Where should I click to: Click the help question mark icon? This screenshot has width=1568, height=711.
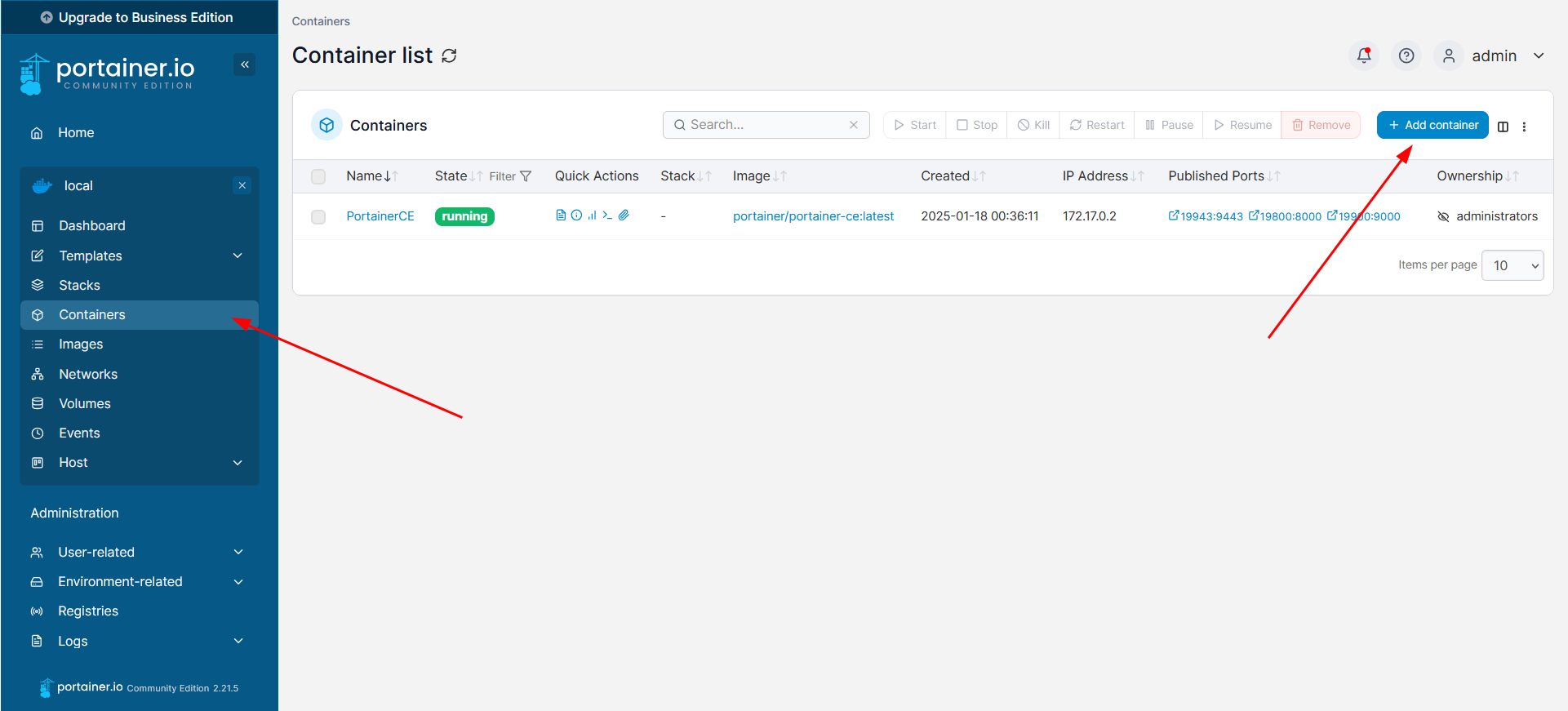coord(1406,56)
